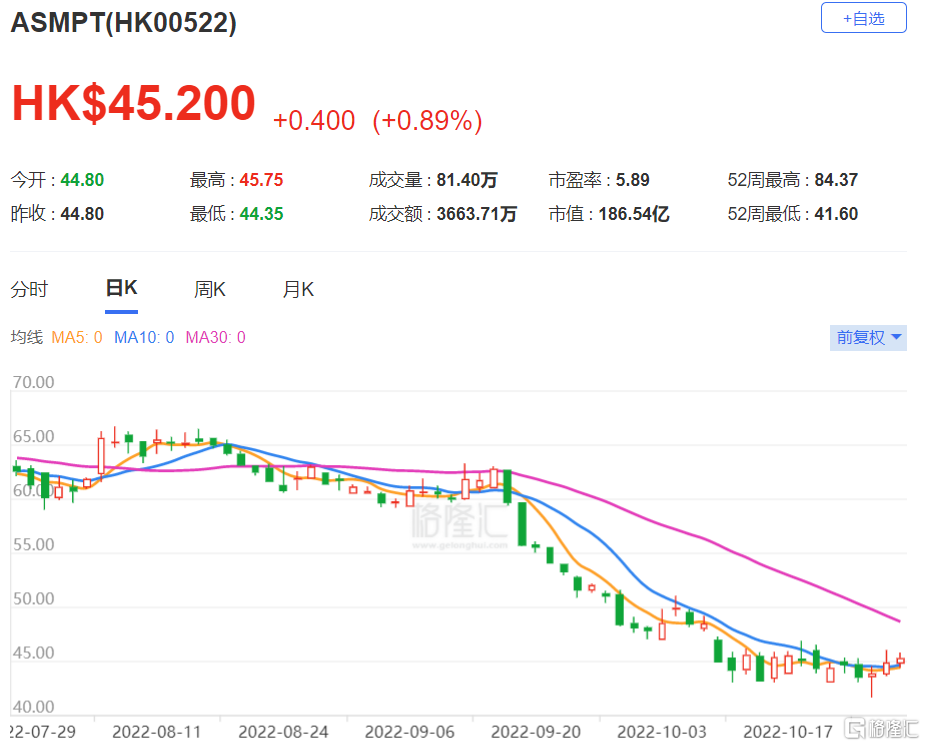Click the MA10 moving average label
Viewport: 925px width, 746px height.
[x=144, y=337]
